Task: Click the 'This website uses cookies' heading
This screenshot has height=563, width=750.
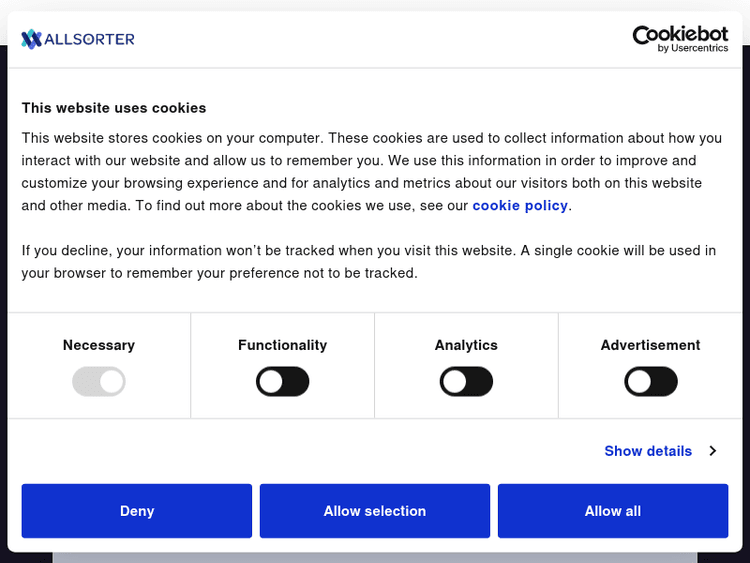Action: [114, 108]
